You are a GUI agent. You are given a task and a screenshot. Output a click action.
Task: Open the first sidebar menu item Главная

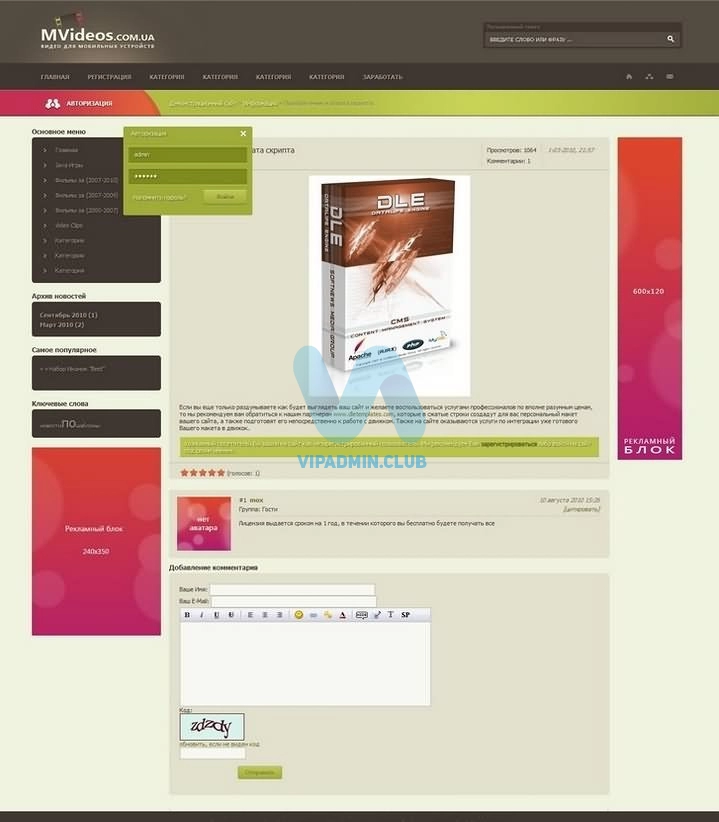[67, 150]
